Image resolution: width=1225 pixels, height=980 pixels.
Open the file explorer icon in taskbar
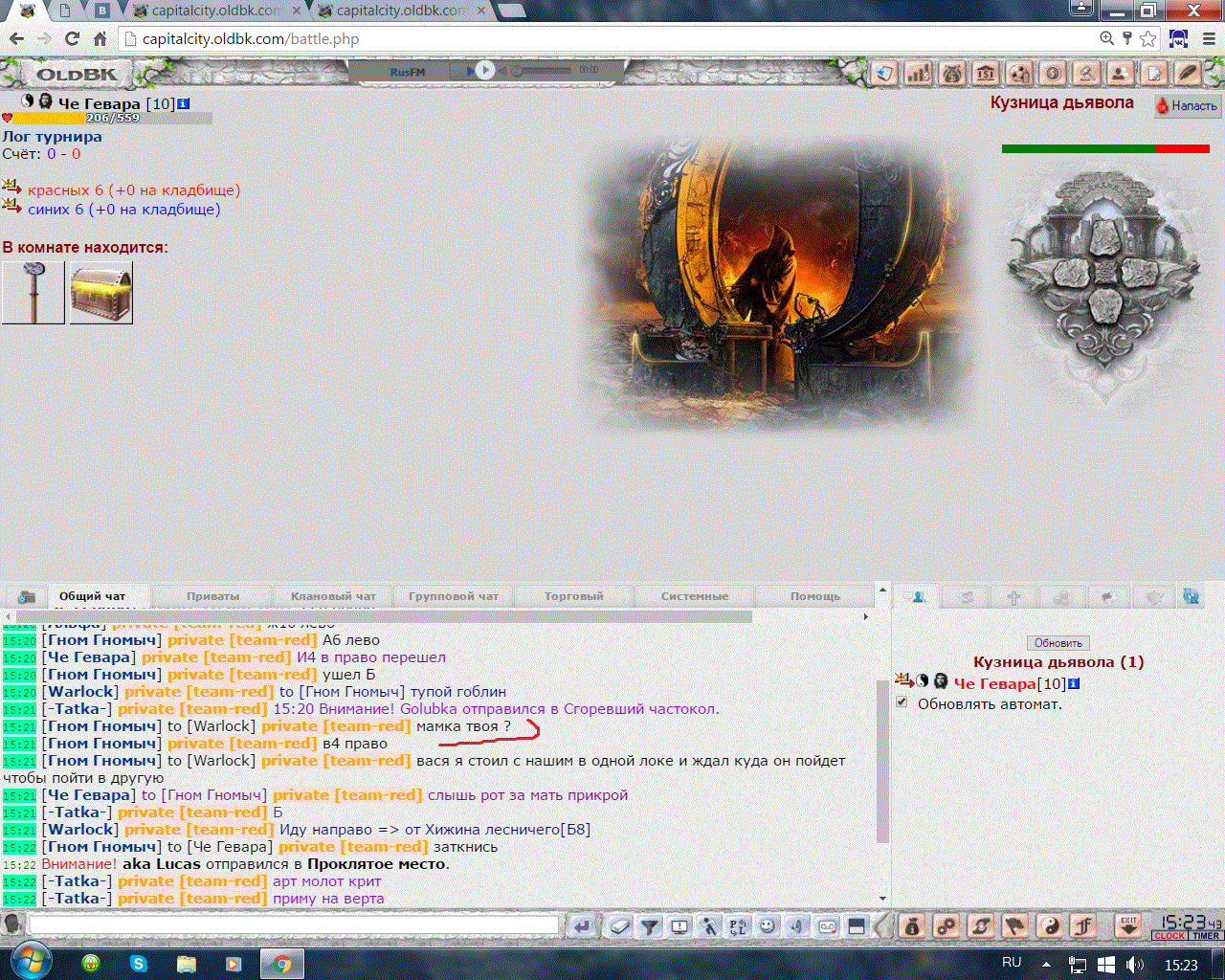186,964
